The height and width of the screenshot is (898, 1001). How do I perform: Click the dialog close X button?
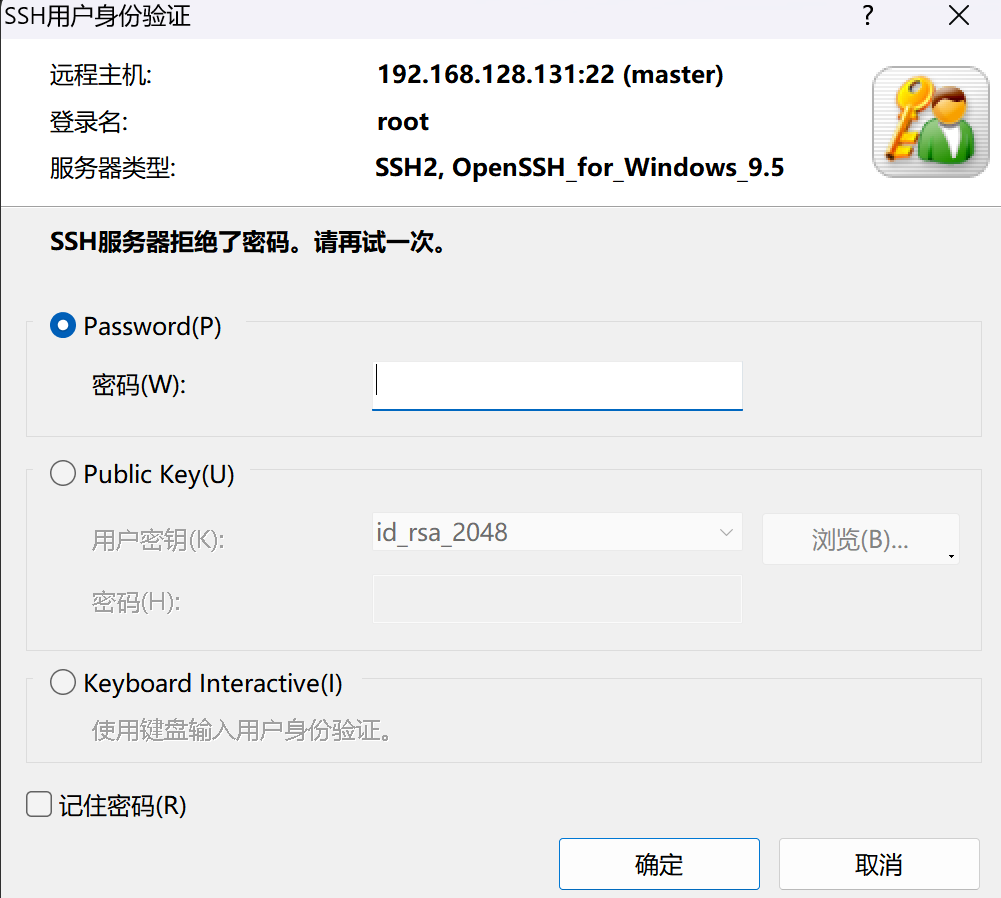point(958,16)
